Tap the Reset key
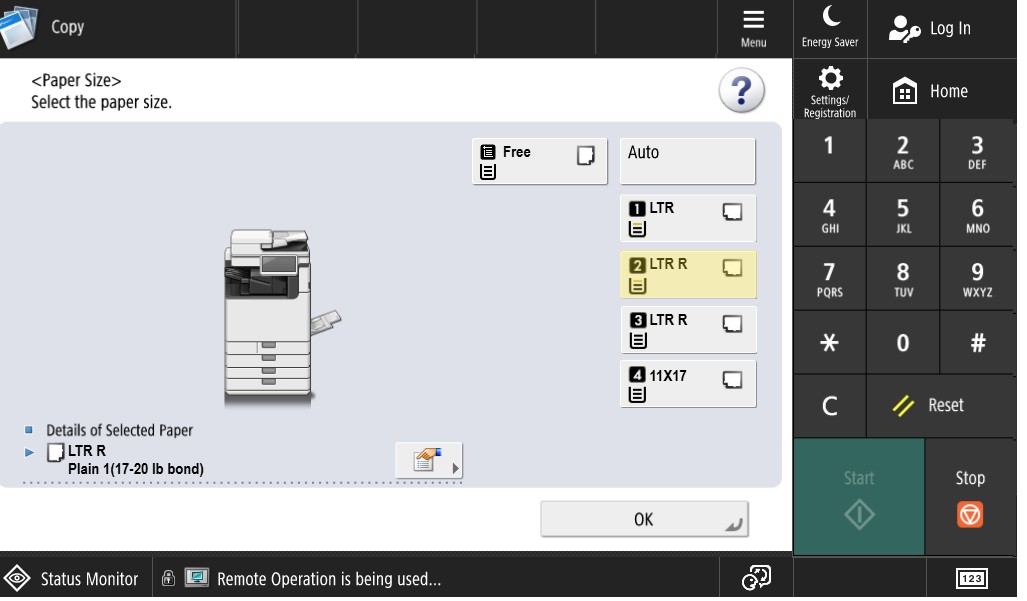 pos(941,406)
